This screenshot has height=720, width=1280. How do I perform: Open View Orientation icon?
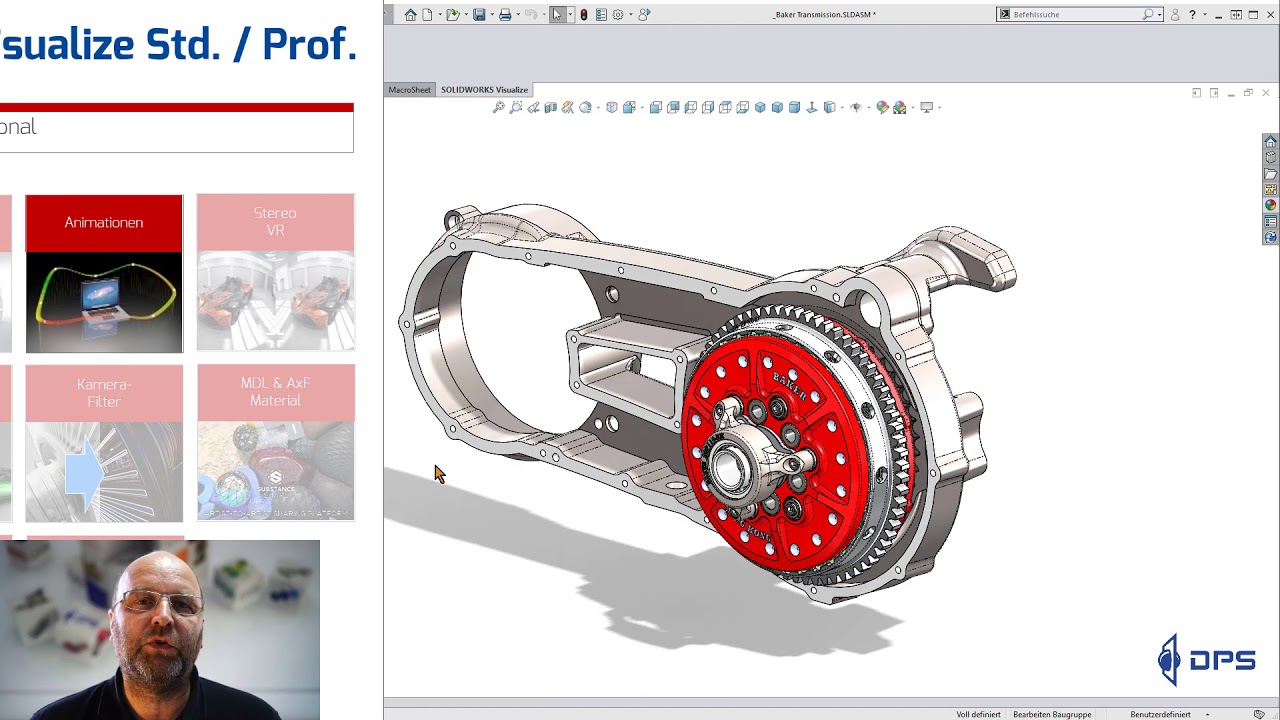[629, 107]
